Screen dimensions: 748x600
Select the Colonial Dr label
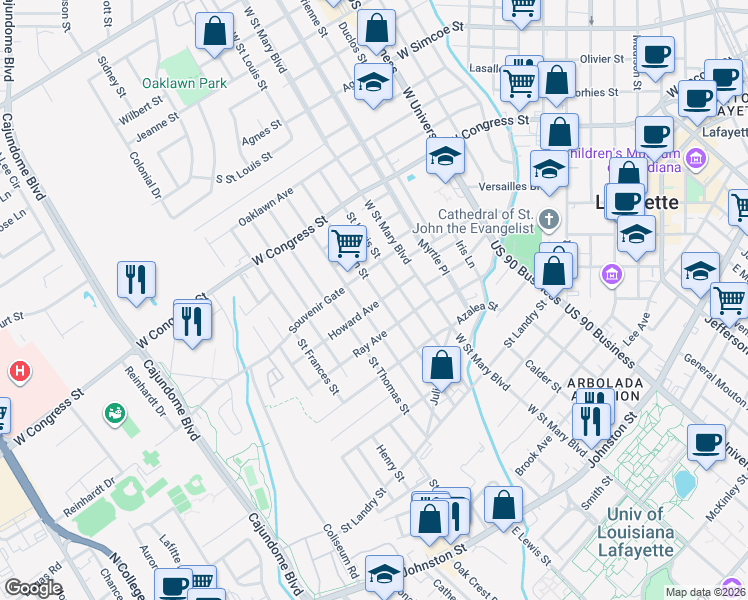pos(145,175)
